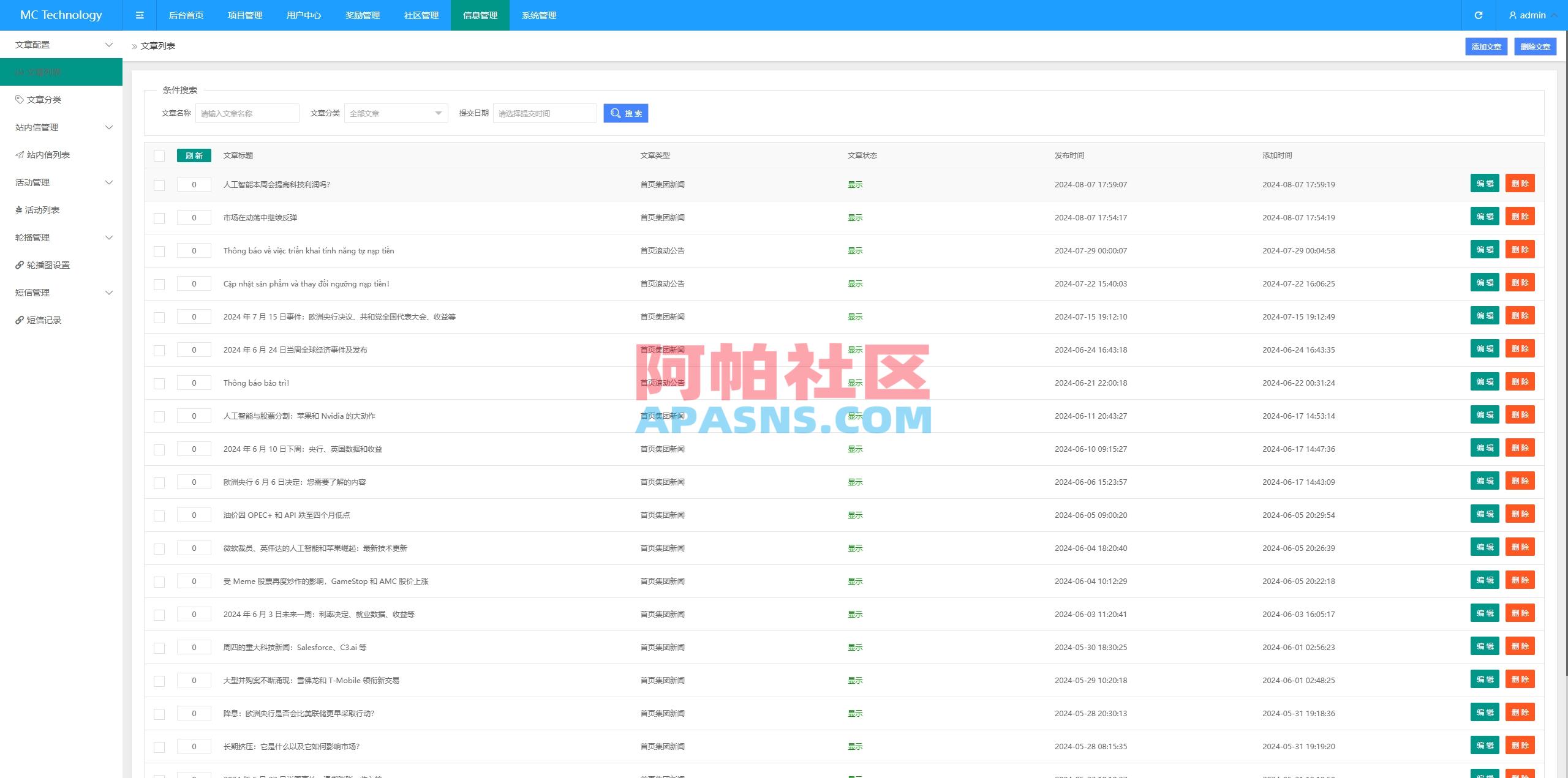Expand the 站内信管理 sidebar section

[x=109, y=127]
